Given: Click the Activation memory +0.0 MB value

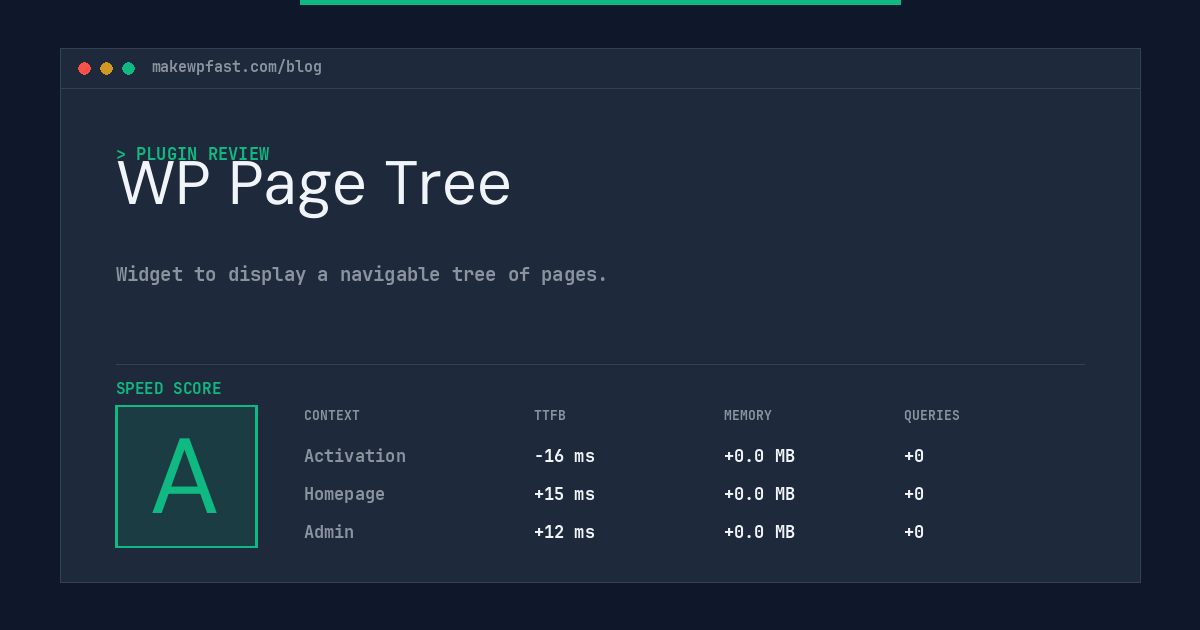Looking at the screenshot, I should click(x=759, y=456).
